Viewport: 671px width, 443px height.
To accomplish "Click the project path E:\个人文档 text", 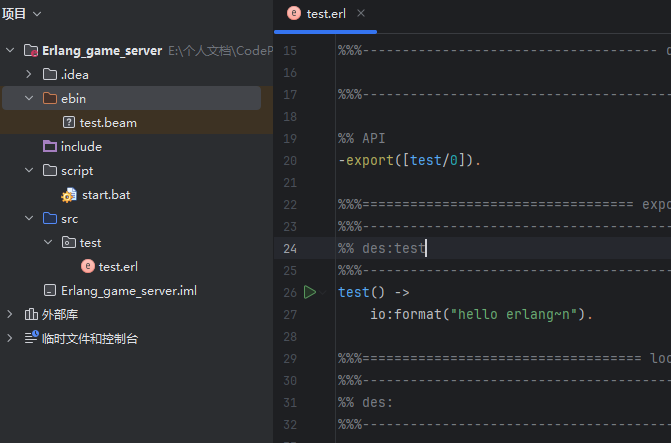I will (x=220, y=51).
